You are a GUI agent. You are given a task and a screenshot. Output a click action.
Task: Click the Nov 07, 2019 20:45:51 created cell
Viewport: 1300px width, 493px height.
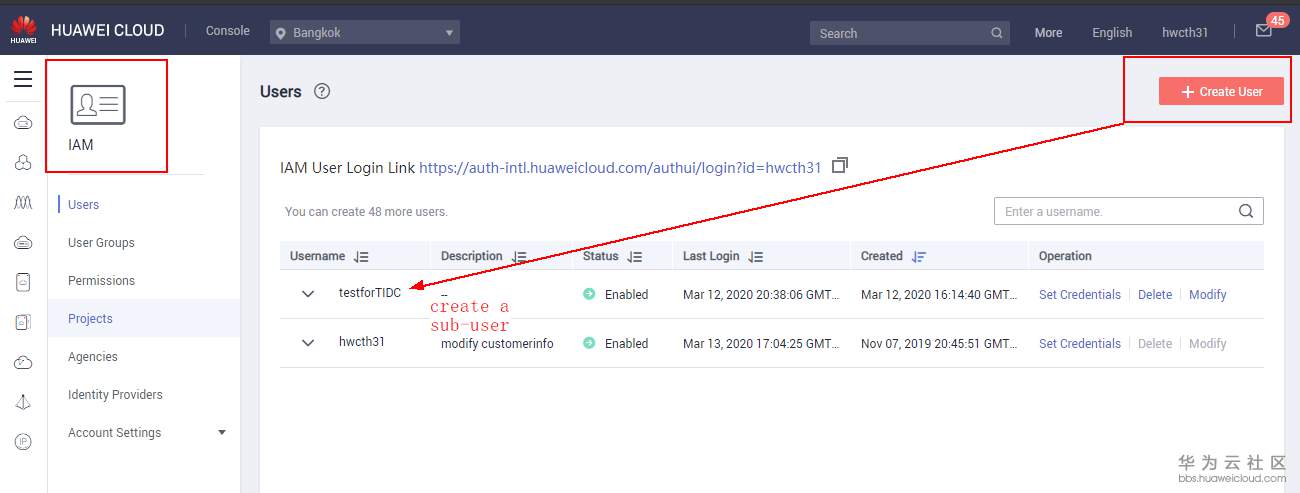coord(939,344)
